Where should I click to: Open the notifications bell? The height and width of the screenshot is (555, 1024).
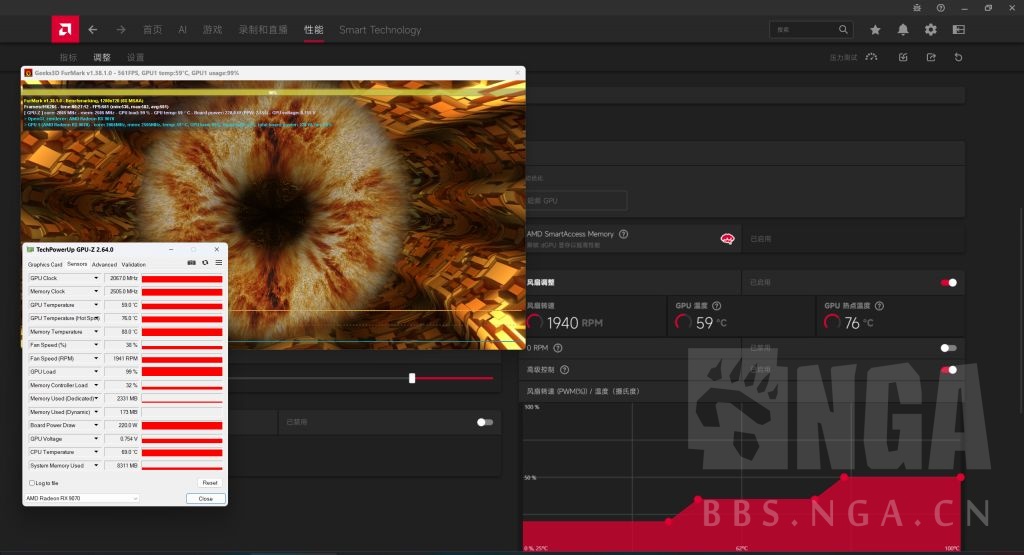coord(903,30)
